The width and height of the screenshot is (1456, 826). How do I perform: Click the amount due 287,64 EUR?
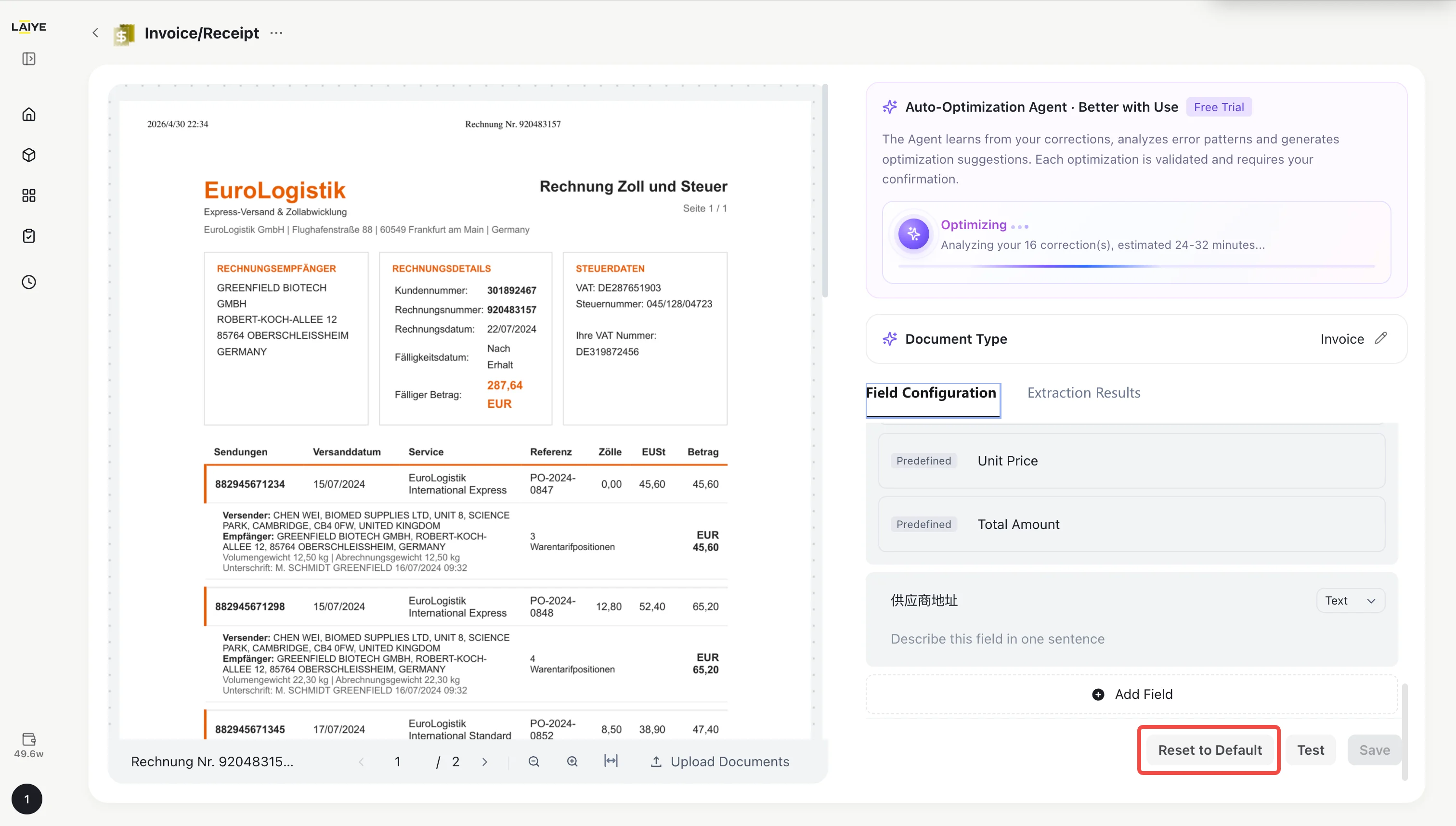coord(505,394)
